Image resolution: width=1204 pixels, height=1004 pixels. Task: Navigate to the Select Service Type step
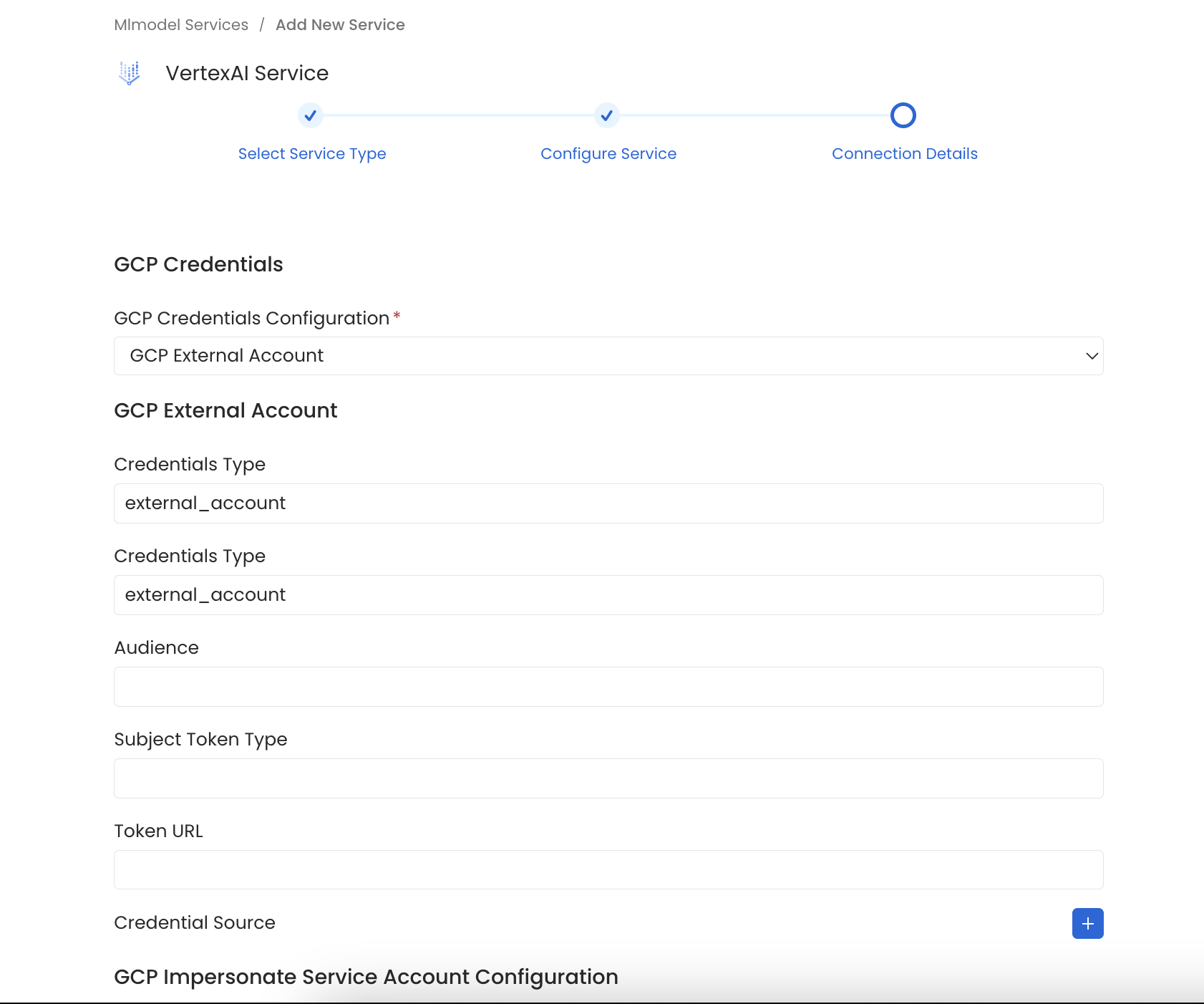(312, 153)
